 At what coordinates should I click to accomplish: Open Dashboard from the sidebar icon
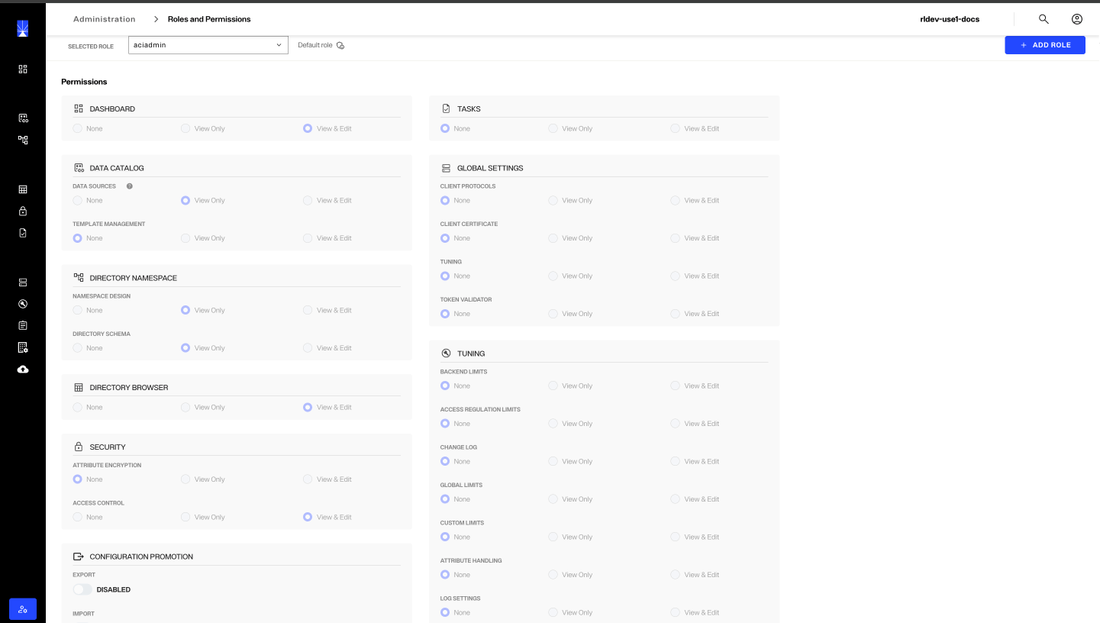pyautogui.click(x=22, y=69)
